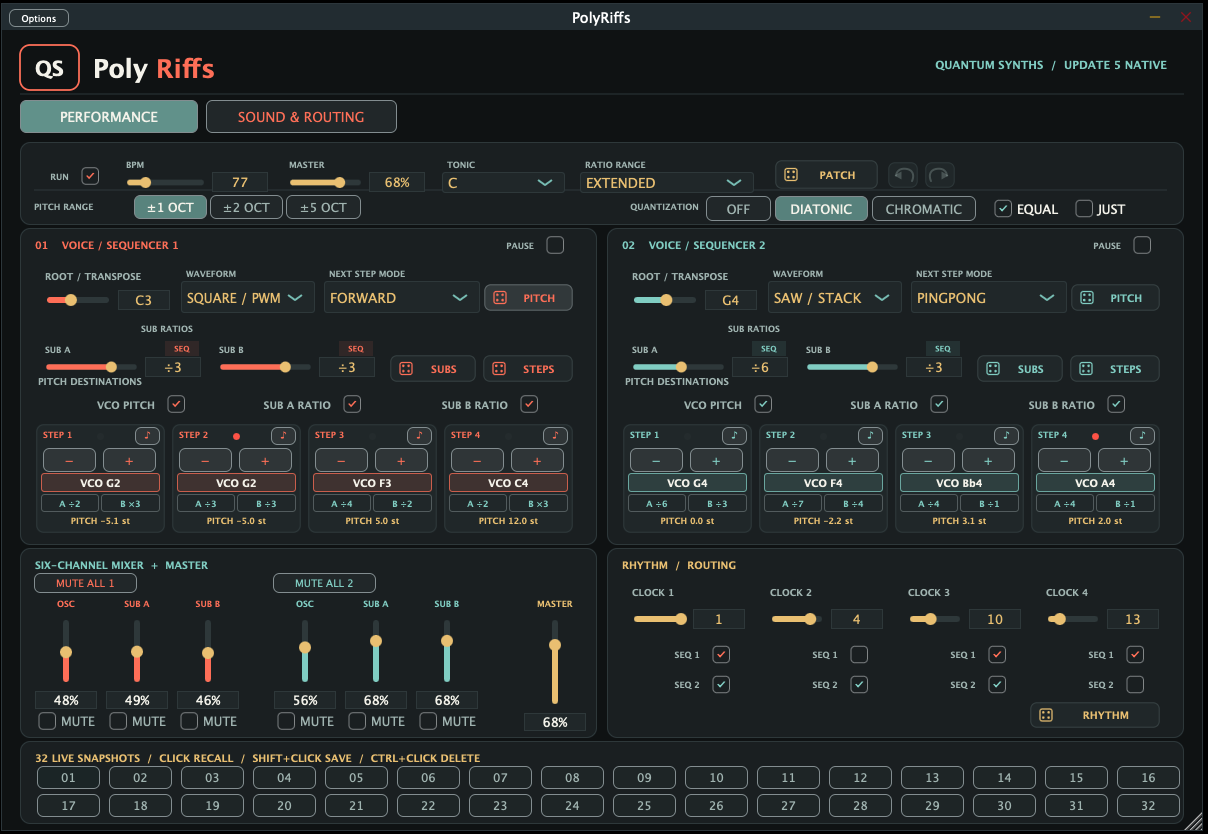Open the TONIC dropdown
The image size is (1208, 834).
[x=502, y=183]
